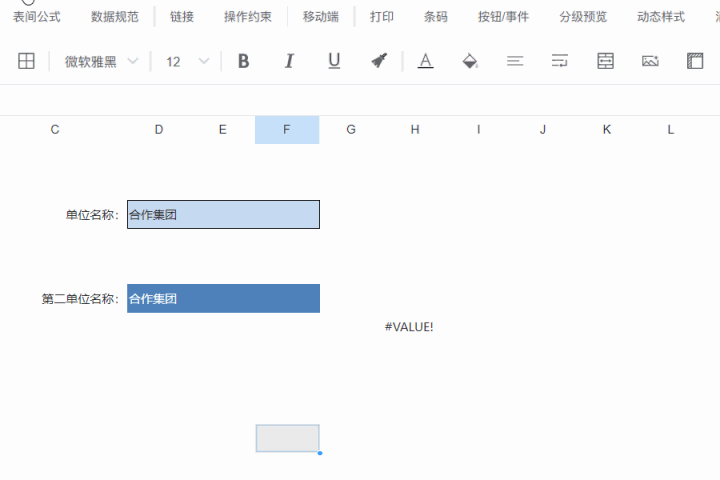Open the text alignment icon

(x=515, y=61)
